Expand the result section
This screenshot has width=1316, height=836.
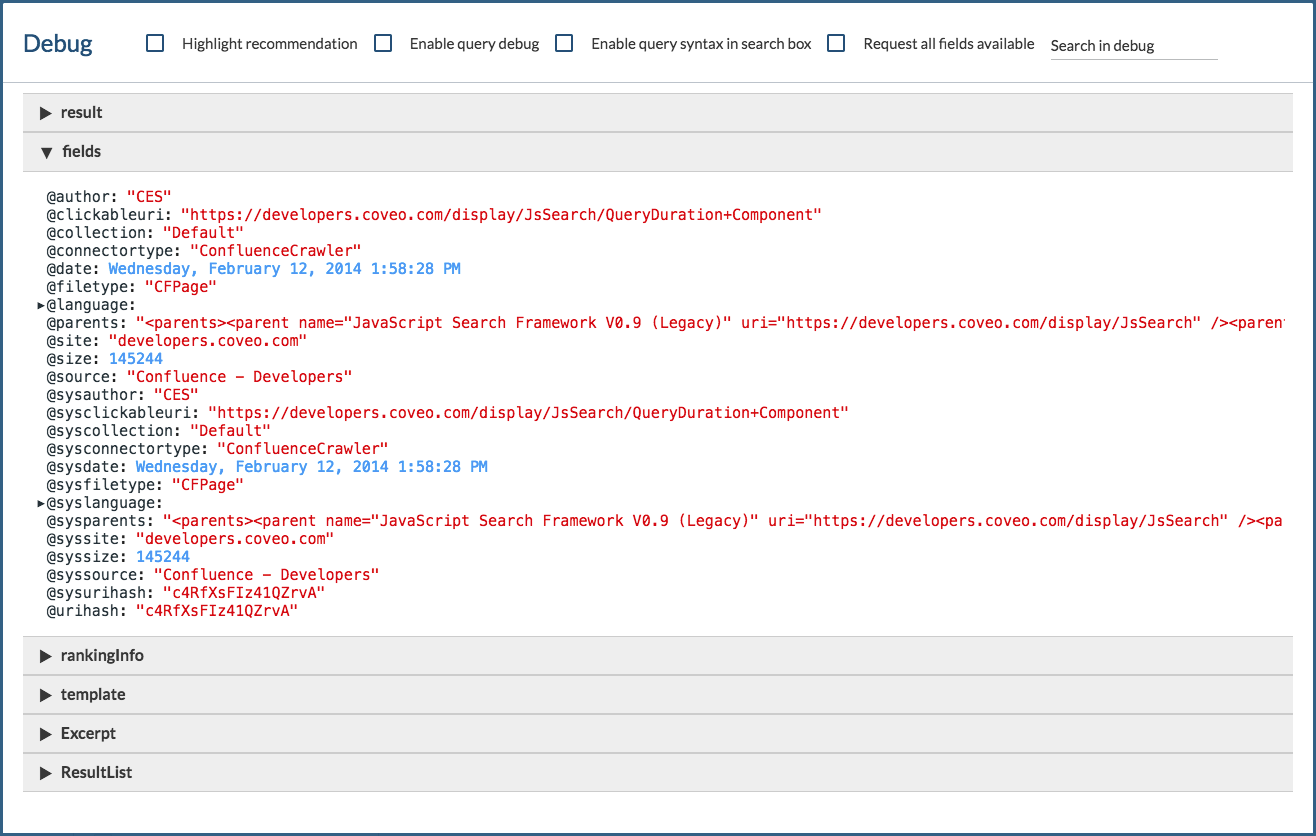657,113
